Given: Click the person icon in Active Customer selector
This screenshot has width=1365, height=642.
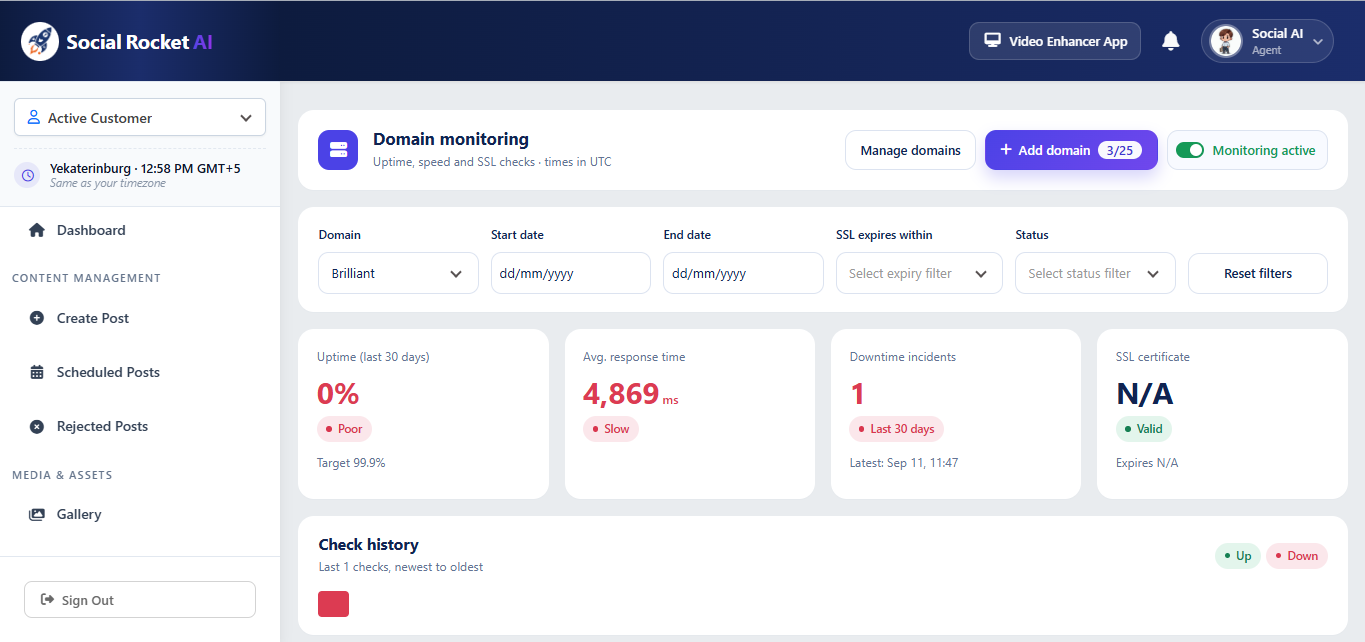Looking at the screenshot, I should 34,117.
